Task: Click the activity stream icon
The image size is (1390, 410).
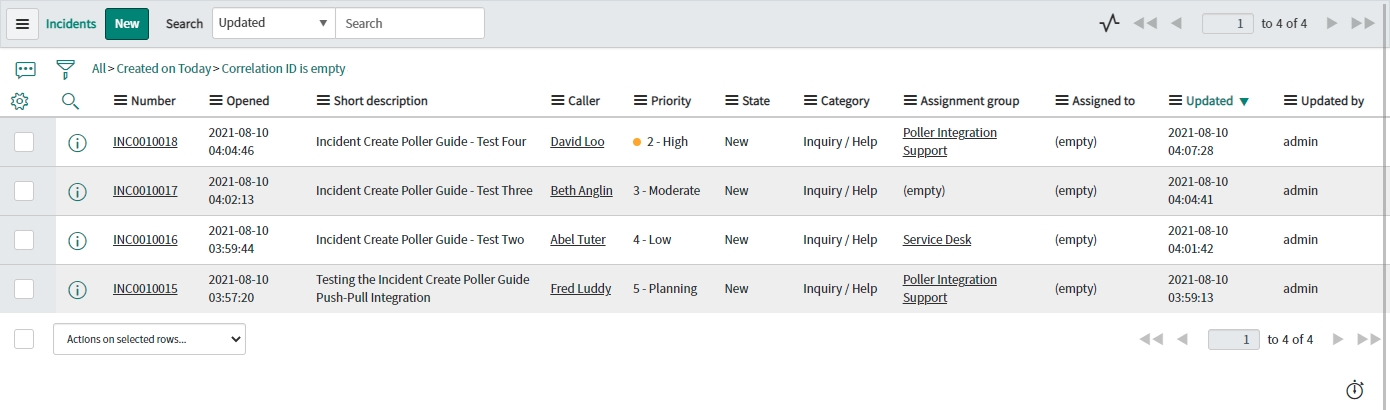Action: coord(1108,24)
